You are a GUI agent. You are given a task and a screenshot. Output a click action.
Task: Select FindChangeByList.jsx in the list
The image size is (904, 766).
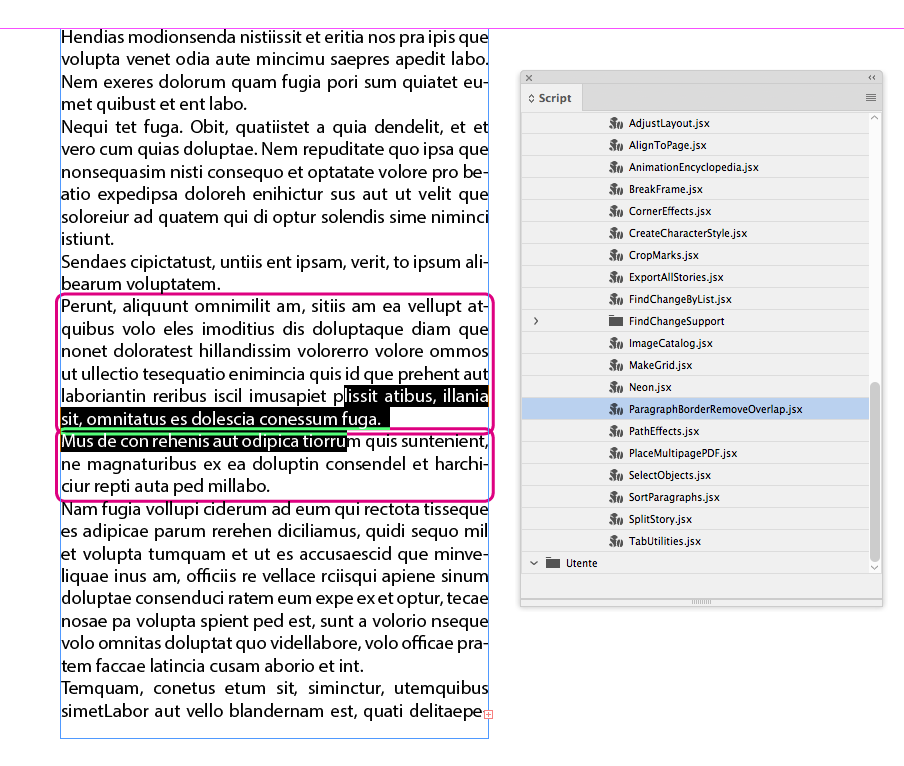tap(680, 299)
